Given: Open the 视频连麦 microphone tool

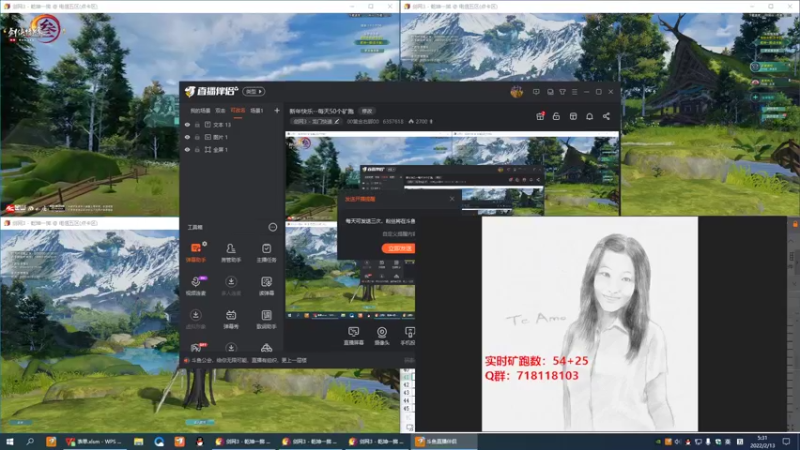Looking at the screenshot, I should coord(195,286).
